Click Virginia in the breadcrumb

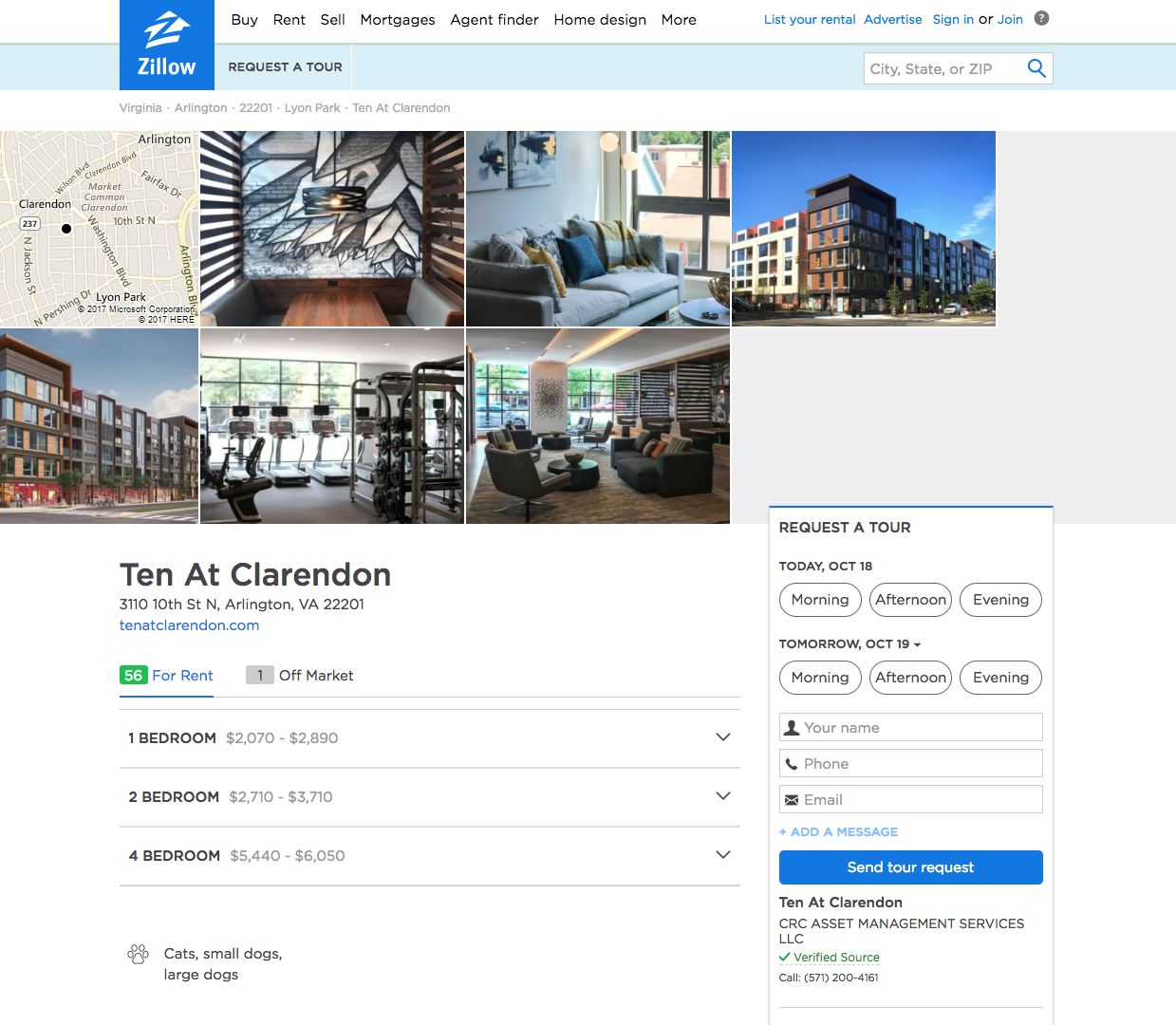[x=140, y=108]
